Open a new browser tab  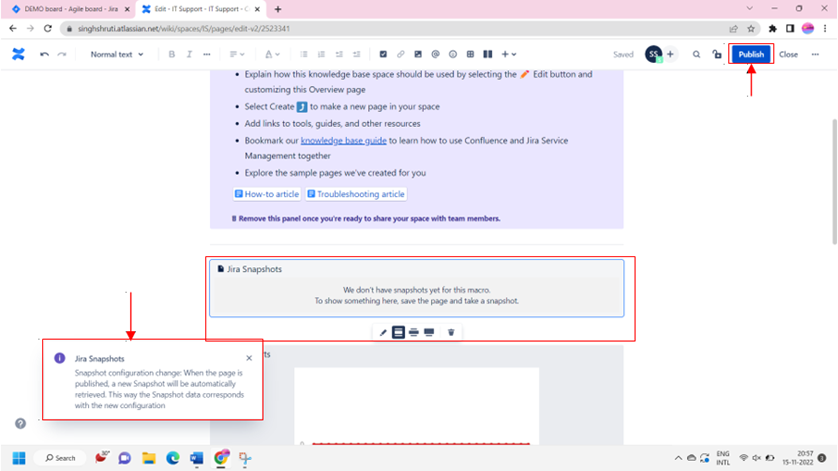tap(278, 9)
